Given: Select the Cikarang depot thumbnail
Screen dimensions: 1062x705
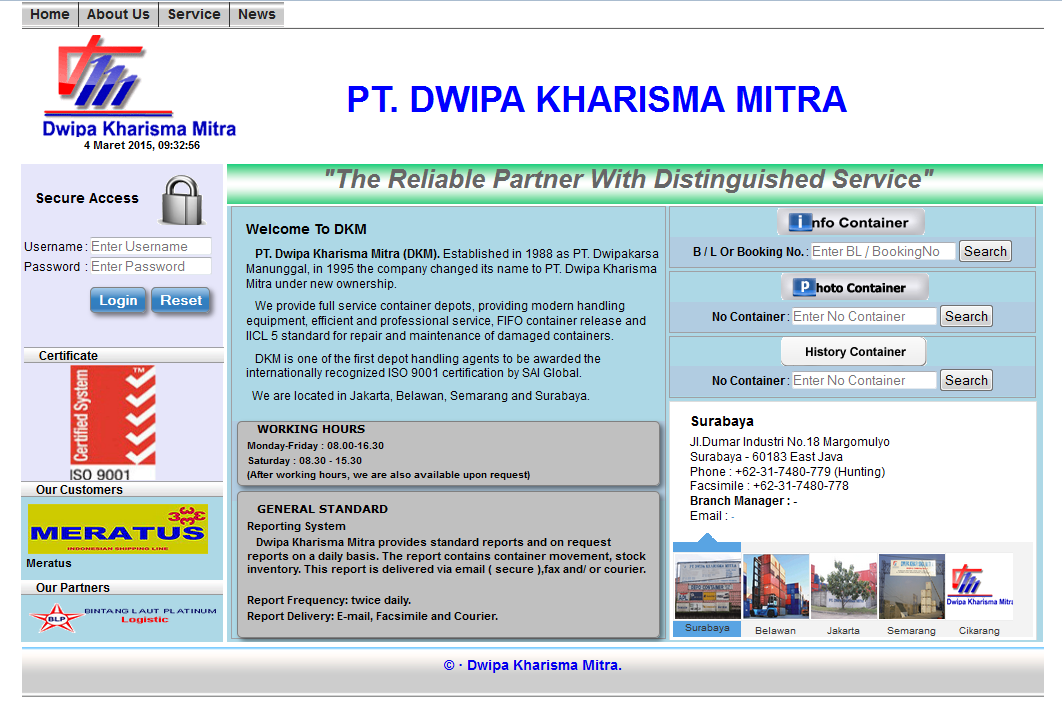Looking at the screenshot, I should point(979,586).
